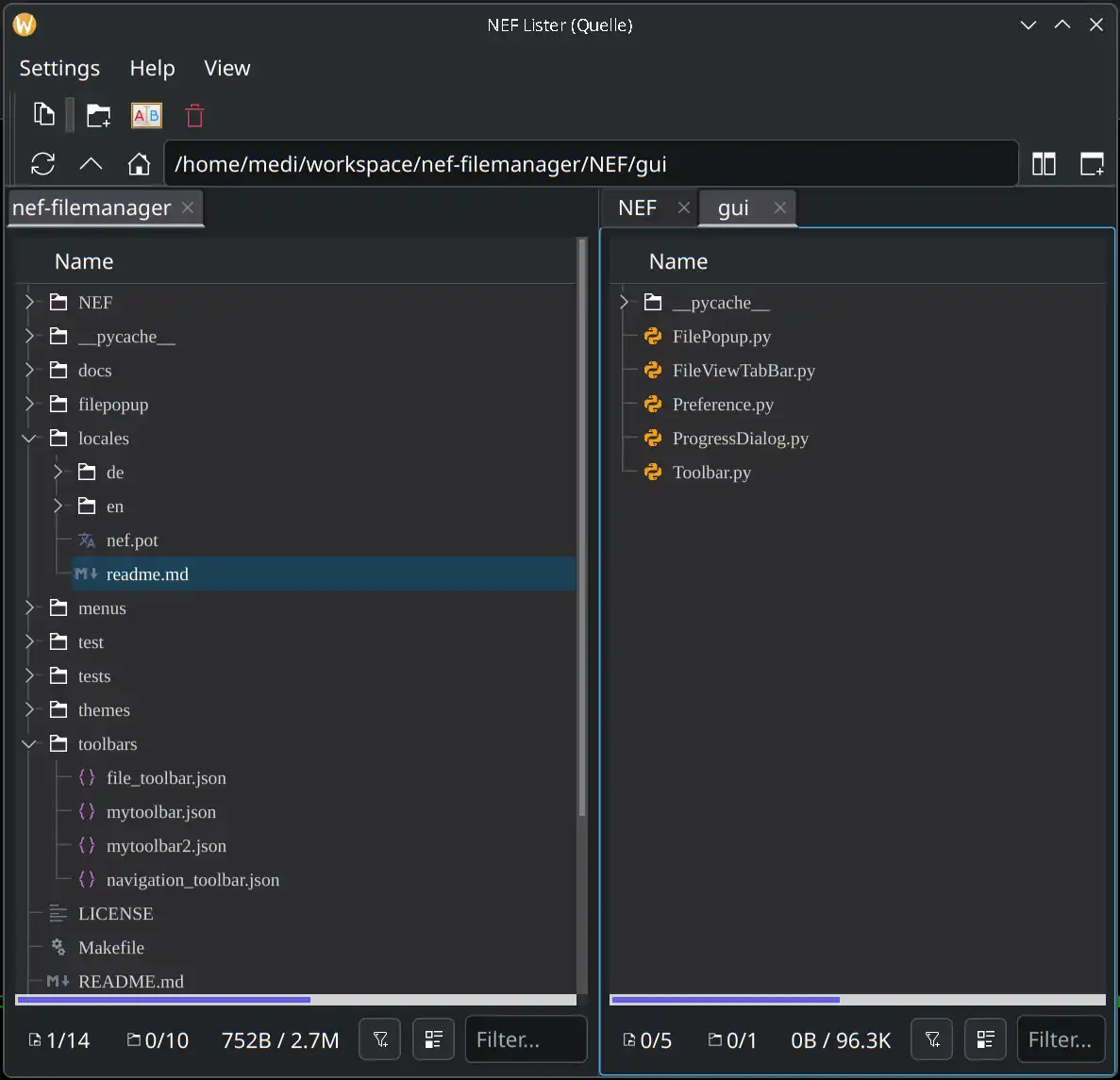Go up to the parent directory
This screenshot has width=1120, height=1080.
(x=91, y=164)
